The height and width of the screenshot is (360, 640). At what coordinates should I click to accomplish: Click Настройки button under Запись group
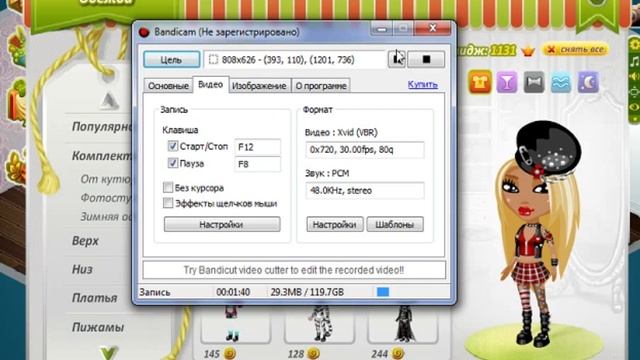(222, 224)
